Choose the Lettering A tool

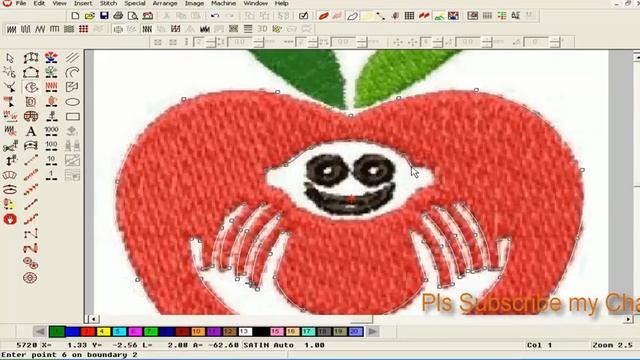(31, 131)
